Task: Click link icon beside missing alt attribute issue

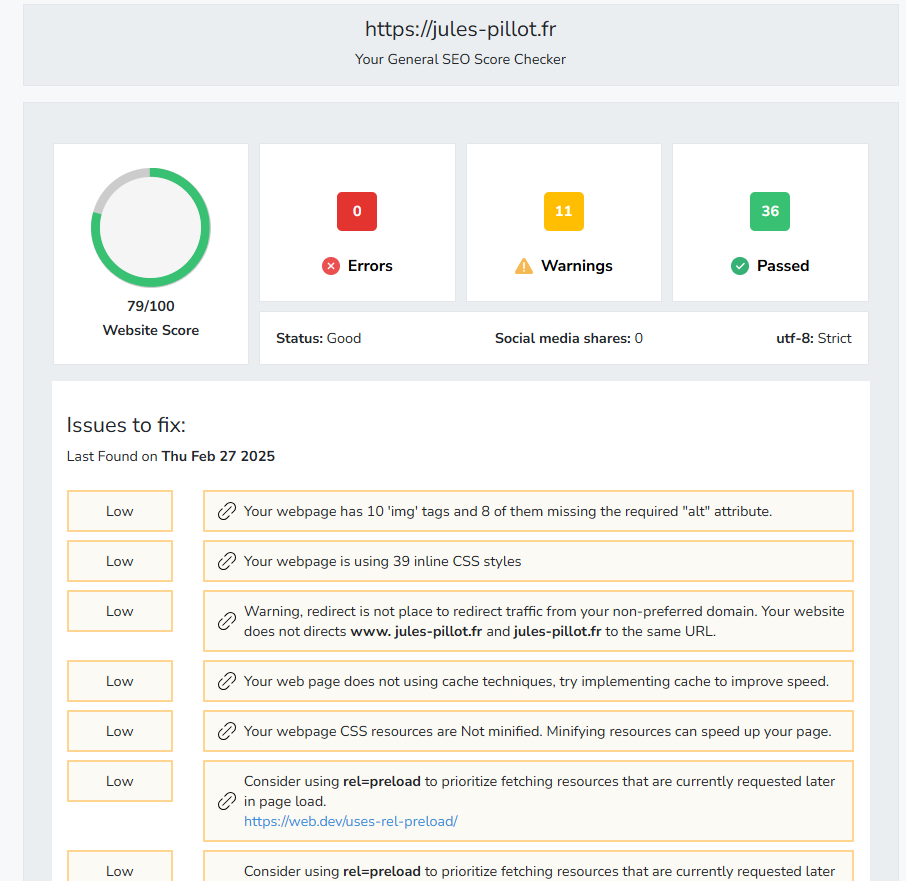Action: (227, 511)
